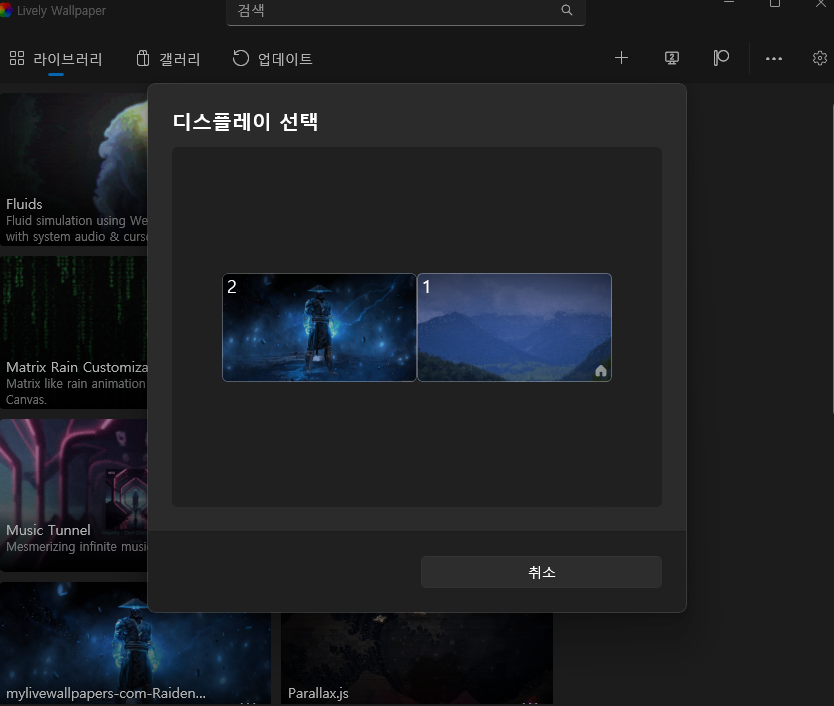Select display 2 in the dialog

318,327
